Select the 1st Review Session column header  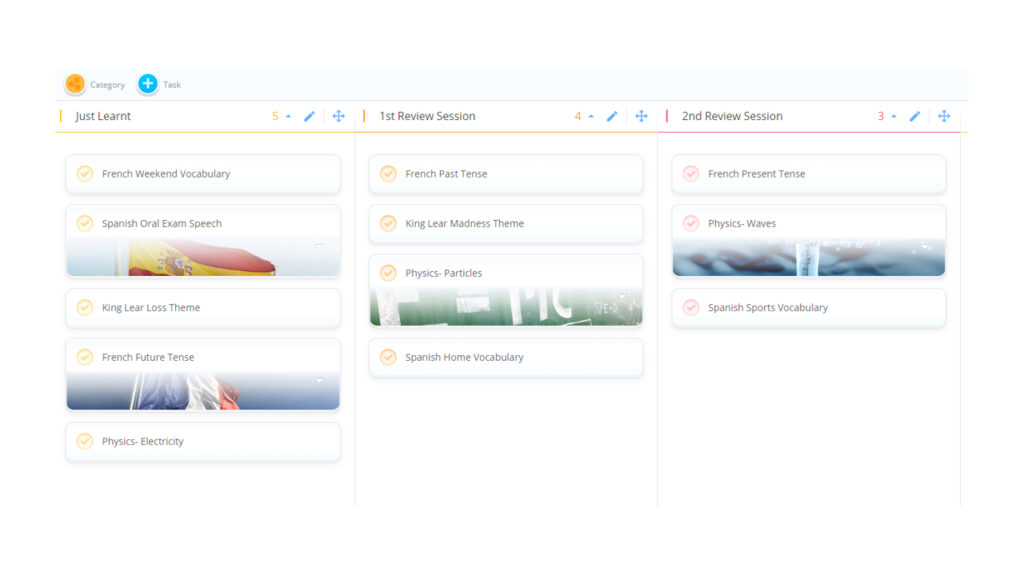tap(427, 116)
